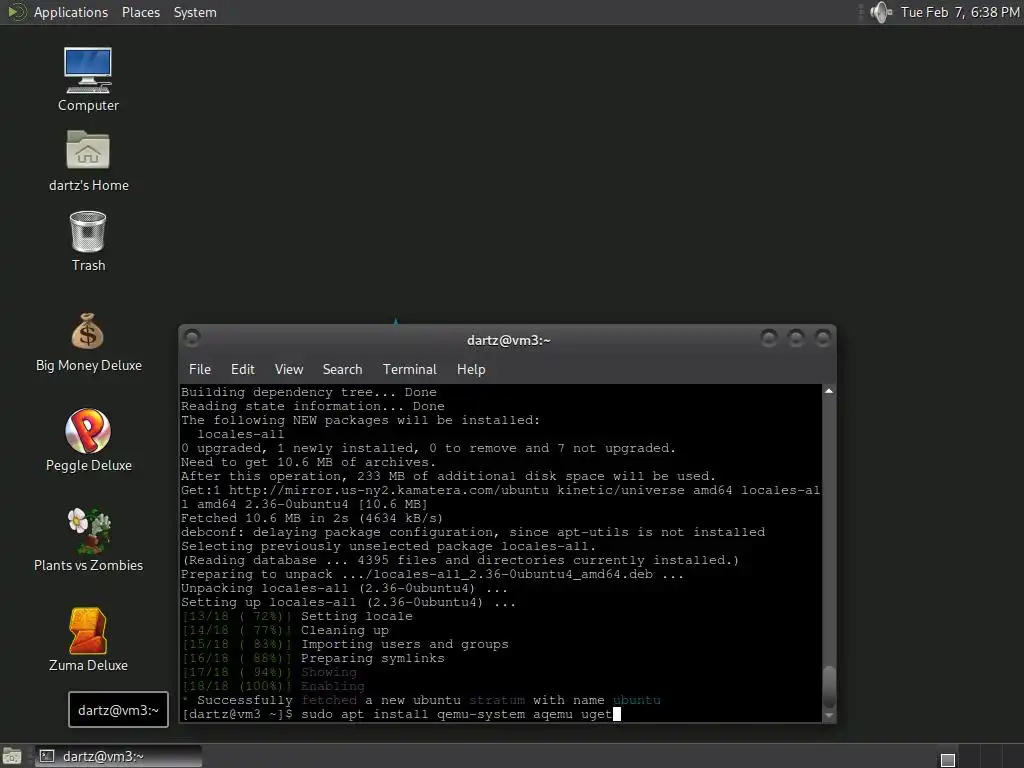
Task: Maximize the terminal window
Action: point(795,338)
